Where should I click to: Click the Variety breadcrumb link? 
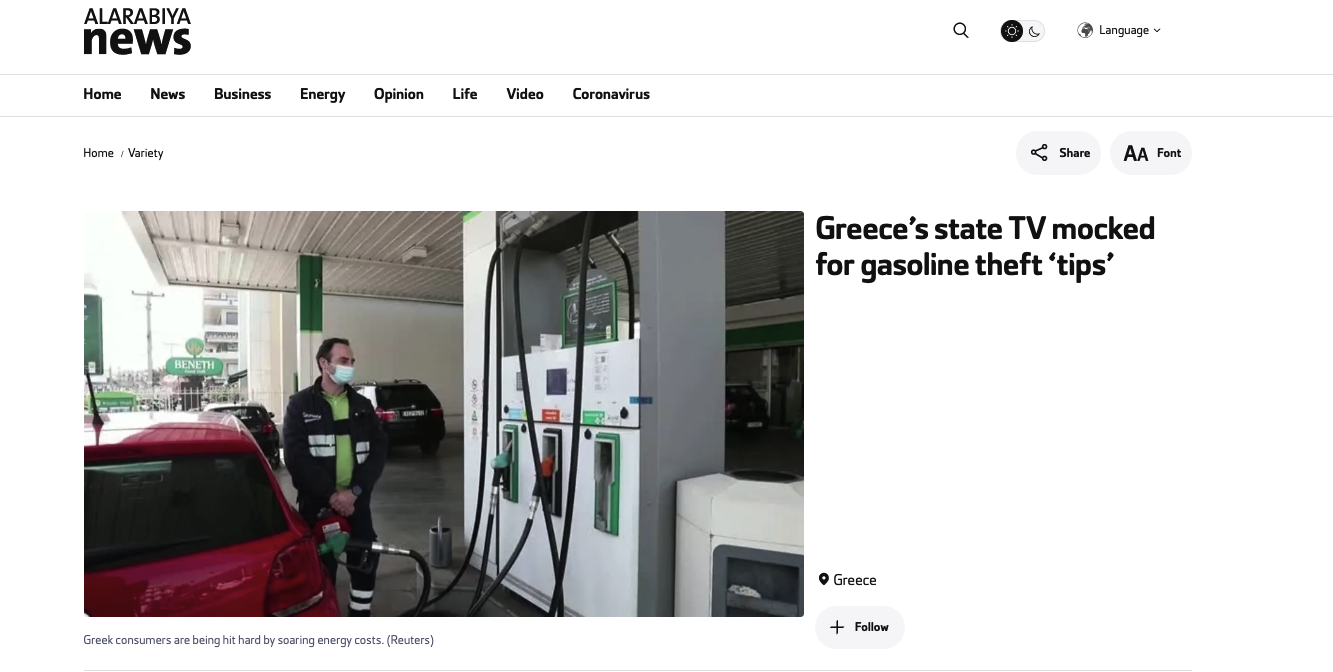click(x=146, y=153)
